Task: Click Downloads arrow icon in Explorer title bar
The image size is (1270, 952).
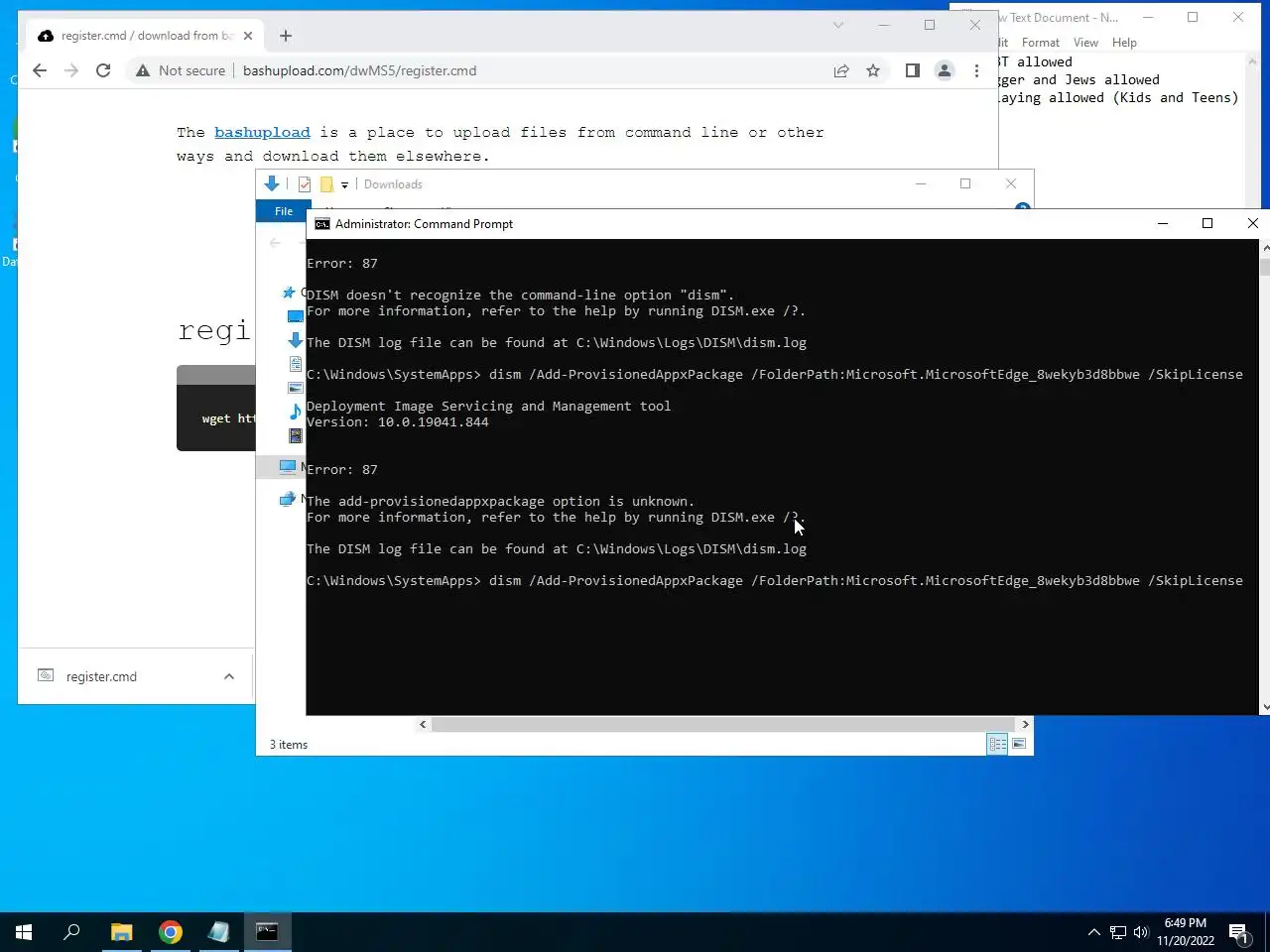Action: point(272,183)
